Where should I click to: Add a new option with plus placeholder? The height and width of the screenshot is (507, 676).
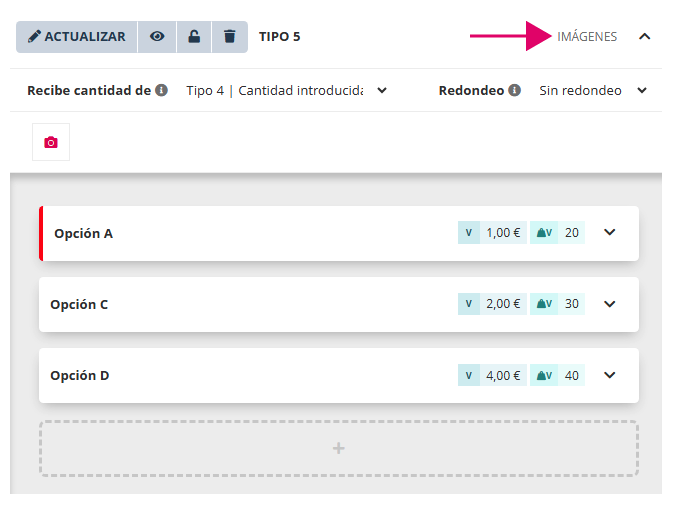[338, 448]
